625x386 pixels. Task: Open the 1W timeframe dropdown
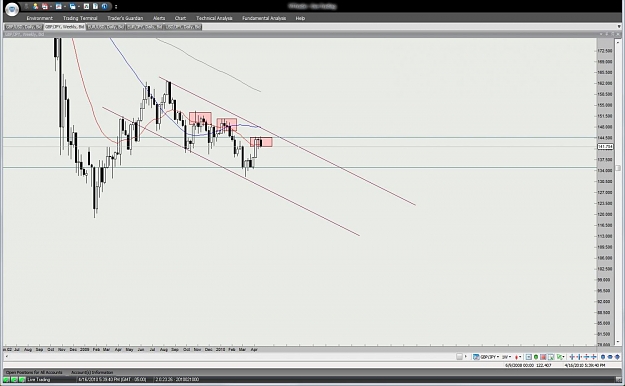point(506,357)
